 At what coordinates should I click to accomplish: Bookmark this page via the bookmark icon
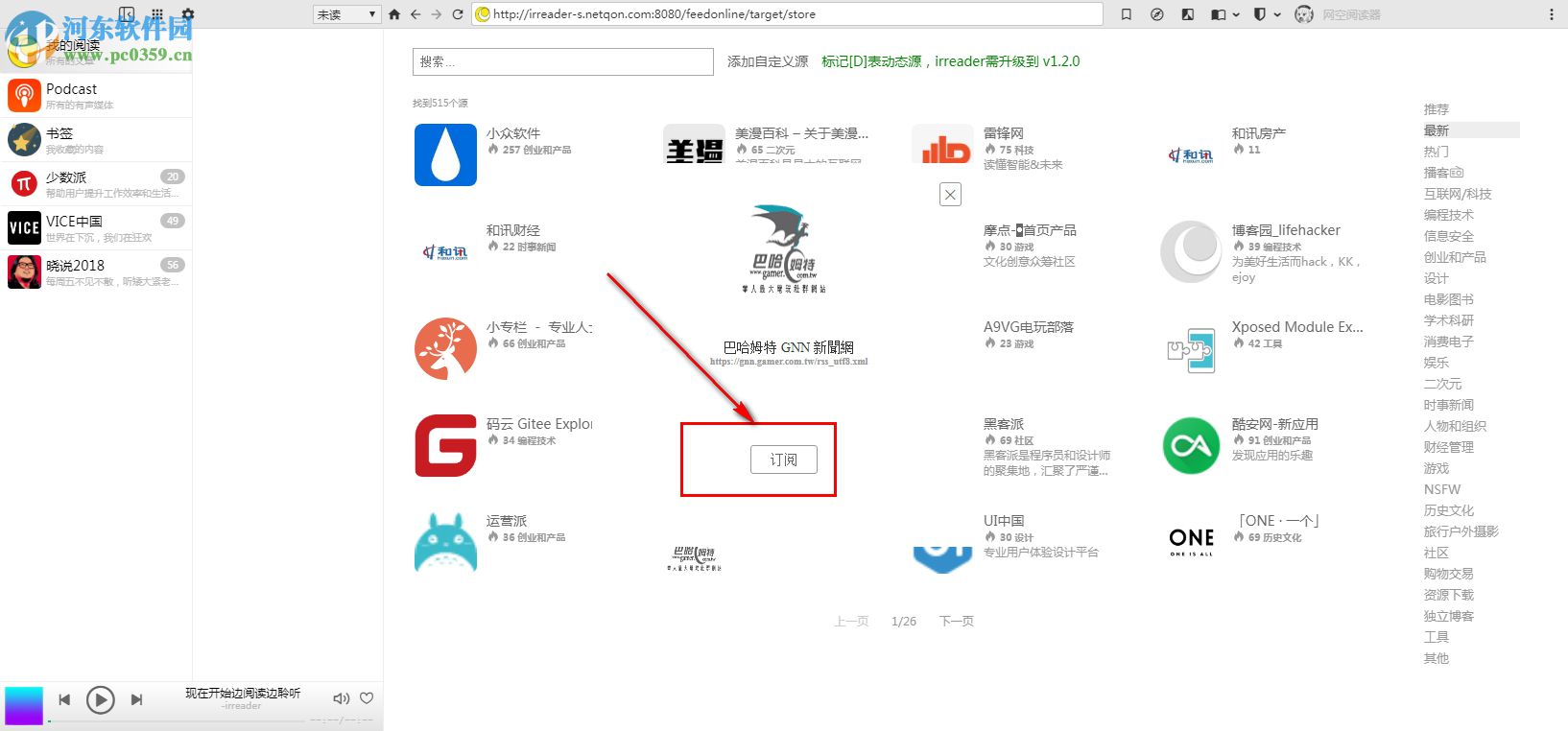(x=1127, y=14)
